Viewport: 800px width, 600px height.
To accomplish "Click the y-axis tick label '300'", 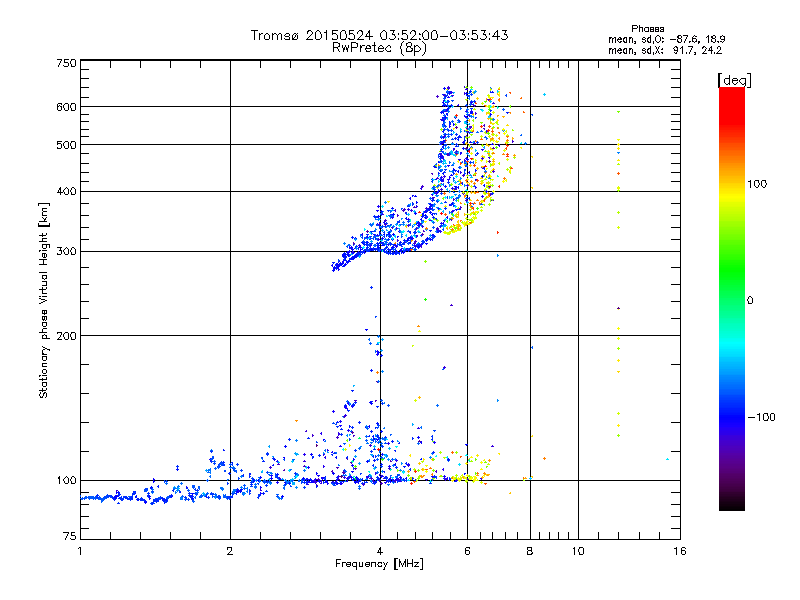I will point(66,252).
